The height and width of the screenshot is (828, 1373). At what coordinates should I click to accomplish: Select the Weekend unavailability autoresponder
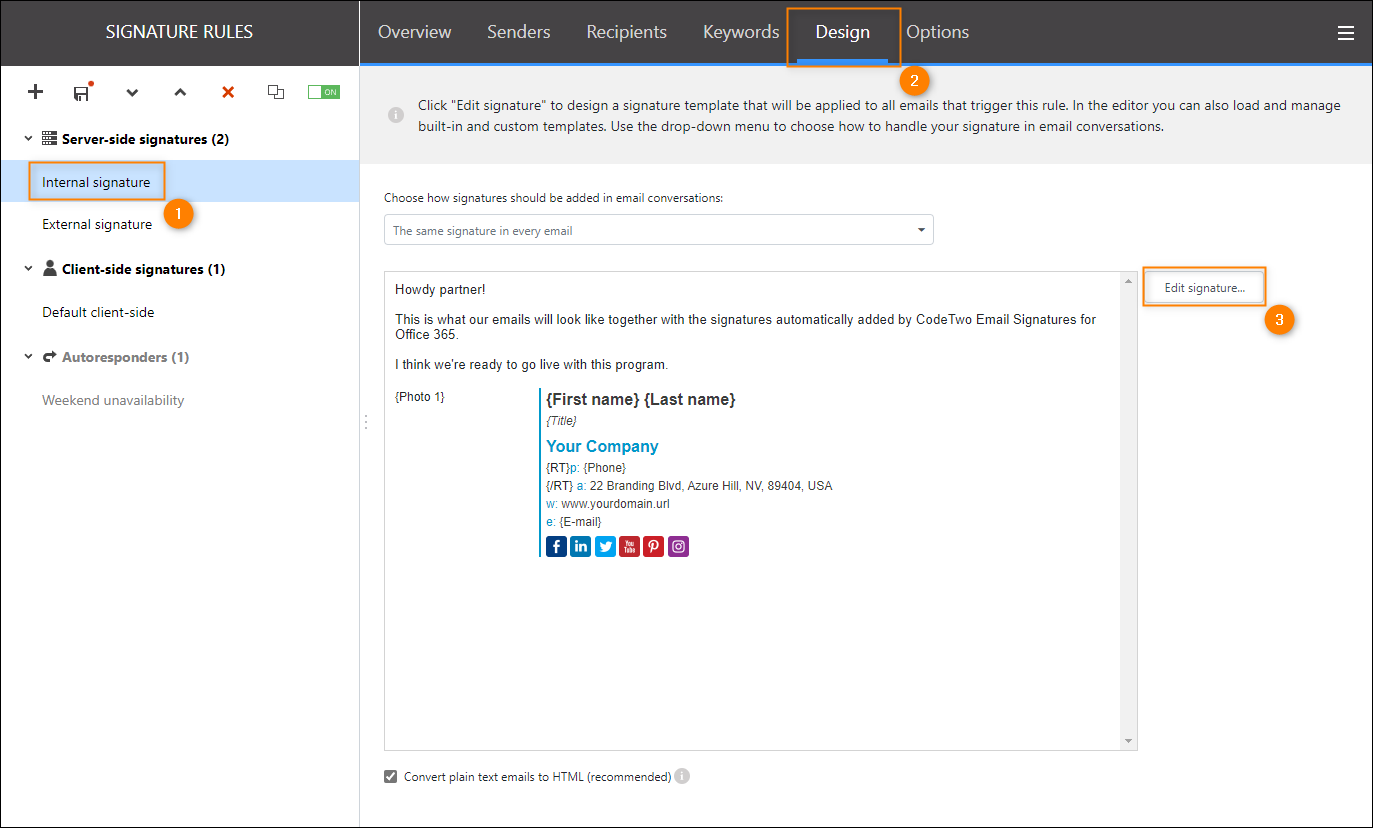(x=113, y=400)
